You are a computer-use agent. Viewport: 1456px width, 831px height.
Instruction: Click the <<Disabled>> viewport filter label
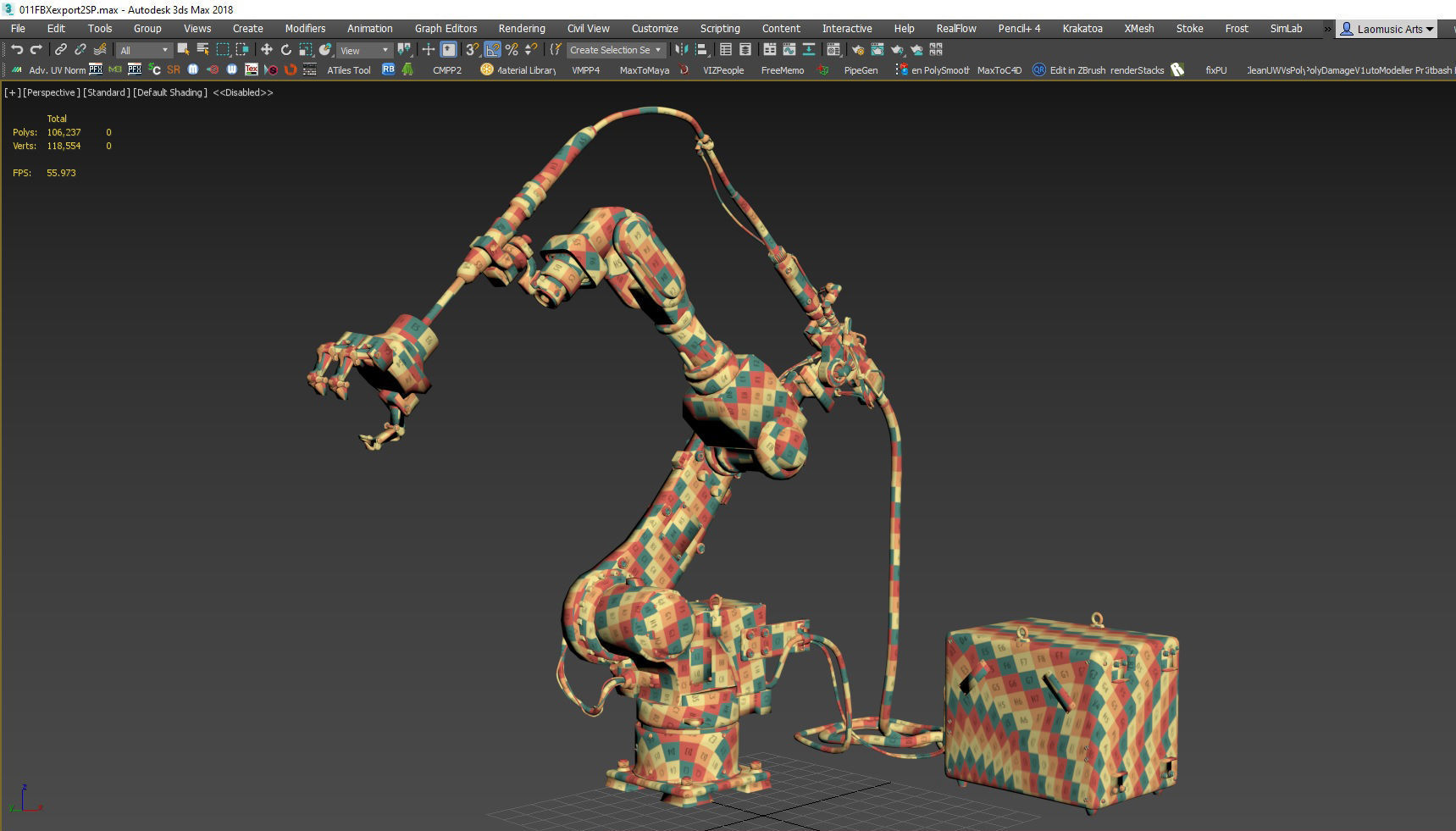click(243, 92)
